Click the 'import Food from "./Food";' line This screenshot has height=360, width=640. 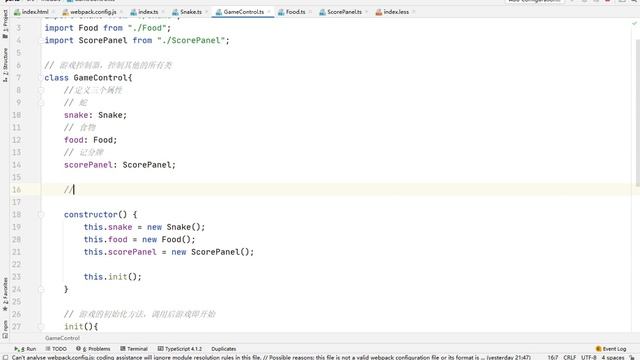[x=108, y=28]
